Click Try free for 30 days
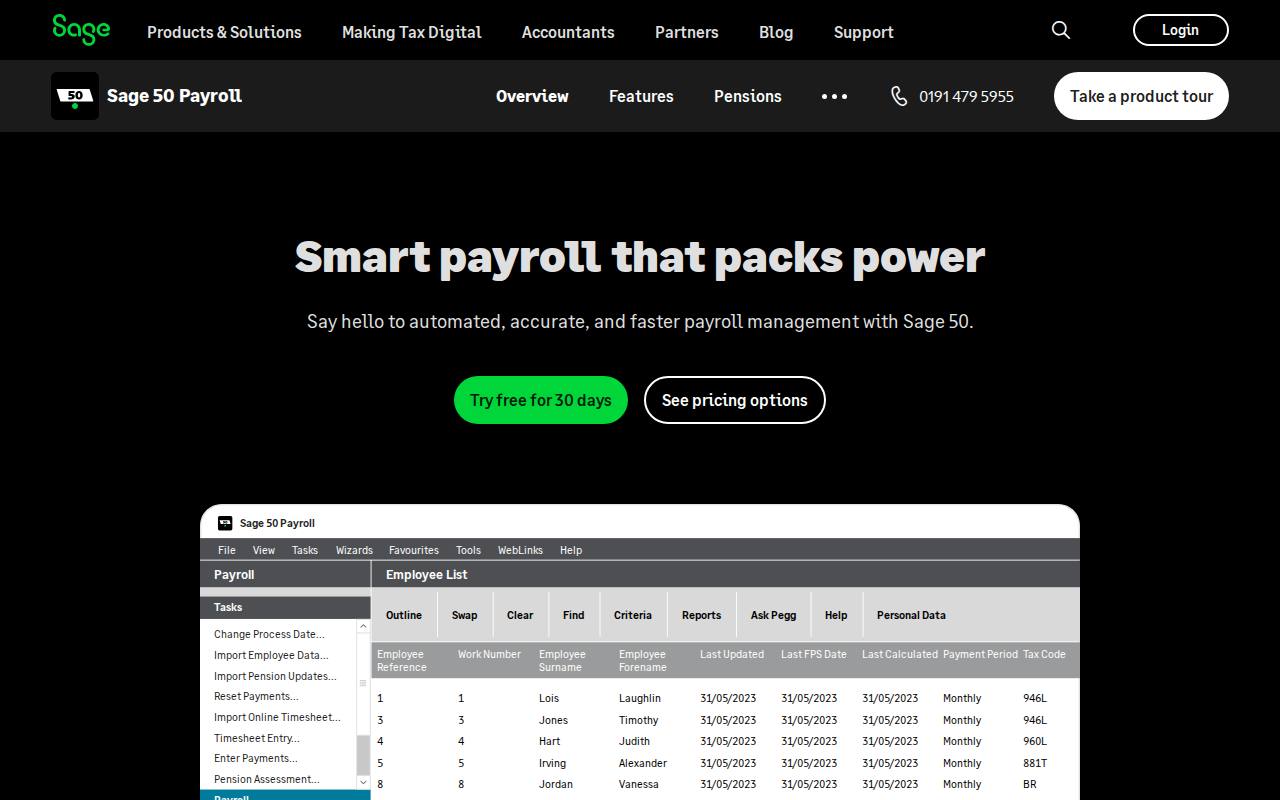The width and height of the screenshot is (1280, 800). coord(541,400)
